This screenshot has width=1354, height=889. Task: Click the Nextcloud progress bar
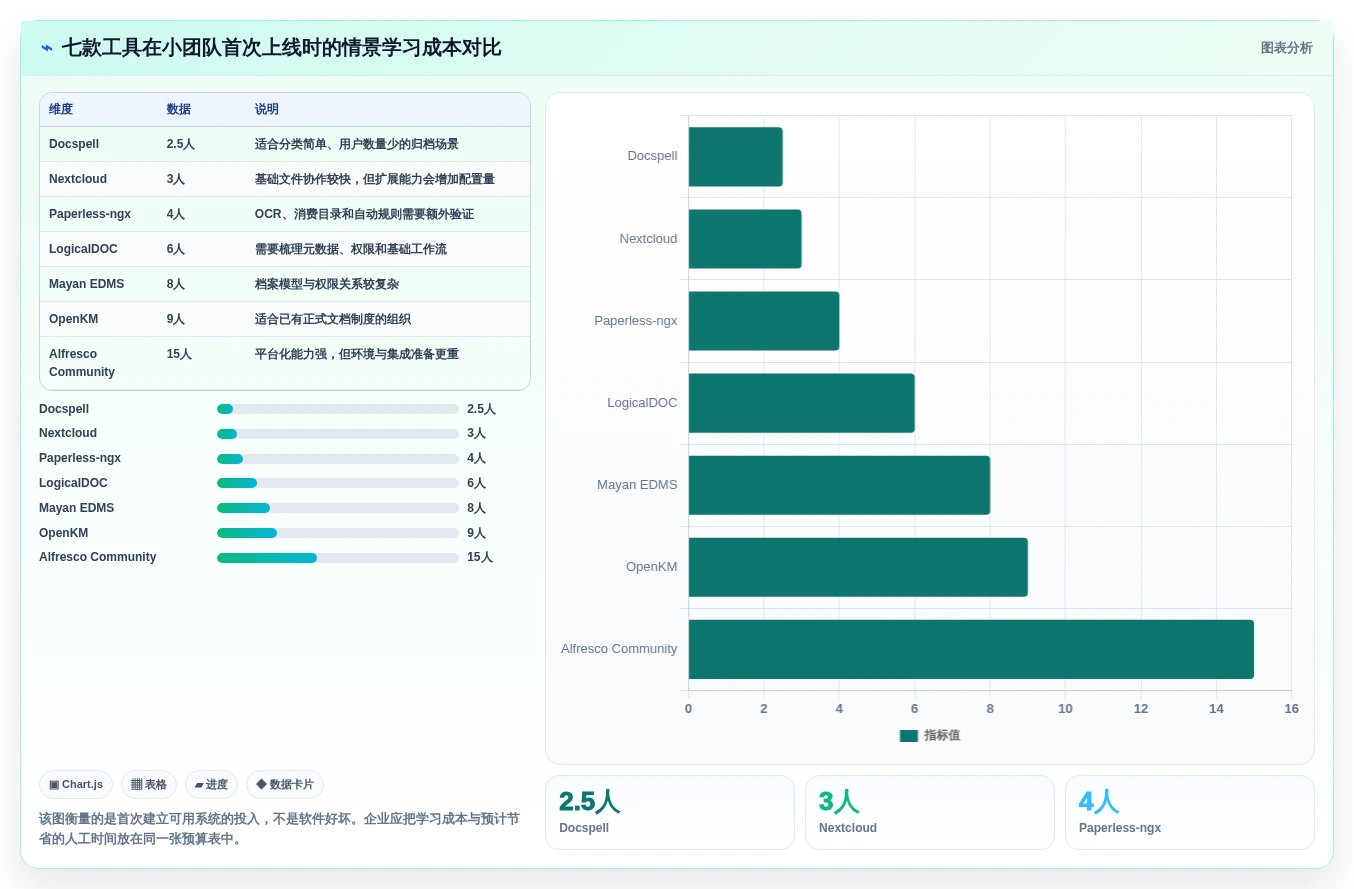[x=338, y=434]
